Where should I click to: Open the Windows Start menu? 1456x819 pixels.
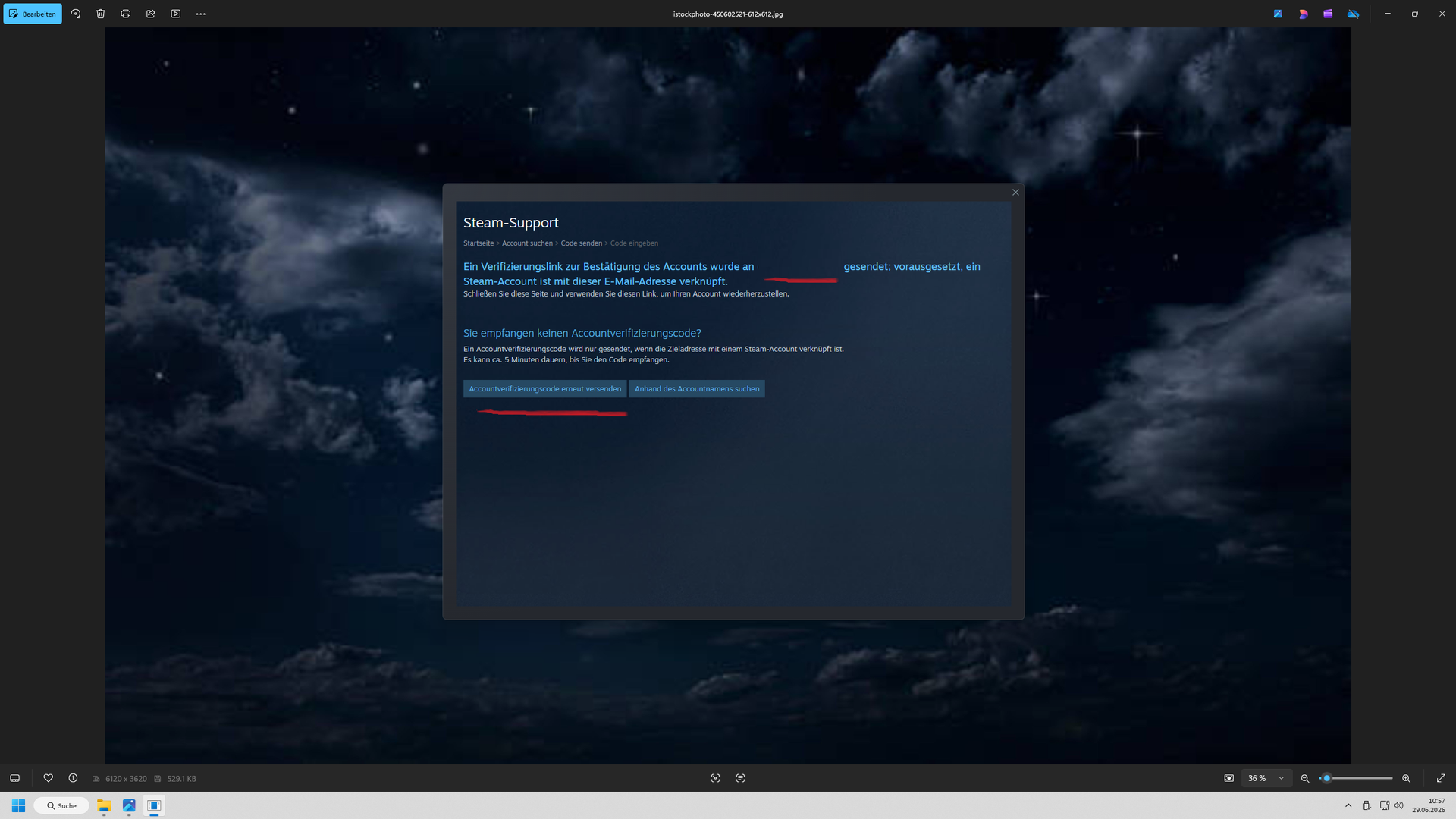click(x=18, y=805)
